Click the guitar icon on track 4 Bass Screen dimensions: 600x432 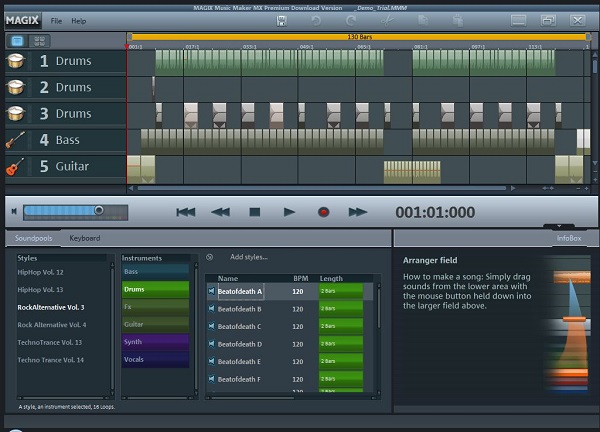click(x=16, y=140)
